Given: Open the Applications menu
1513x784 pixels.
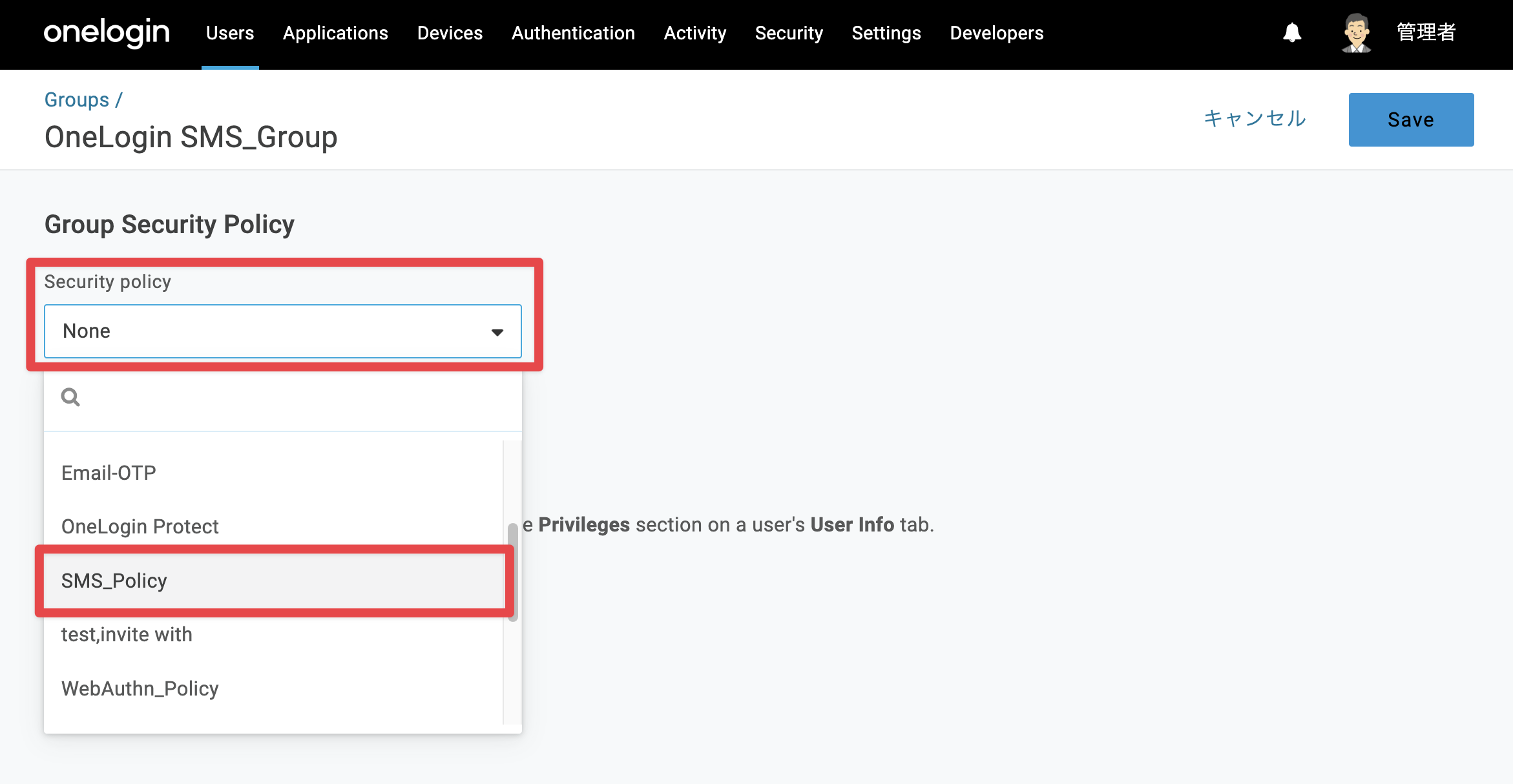Looking at the screenshot, I should [x=335, y=33].
